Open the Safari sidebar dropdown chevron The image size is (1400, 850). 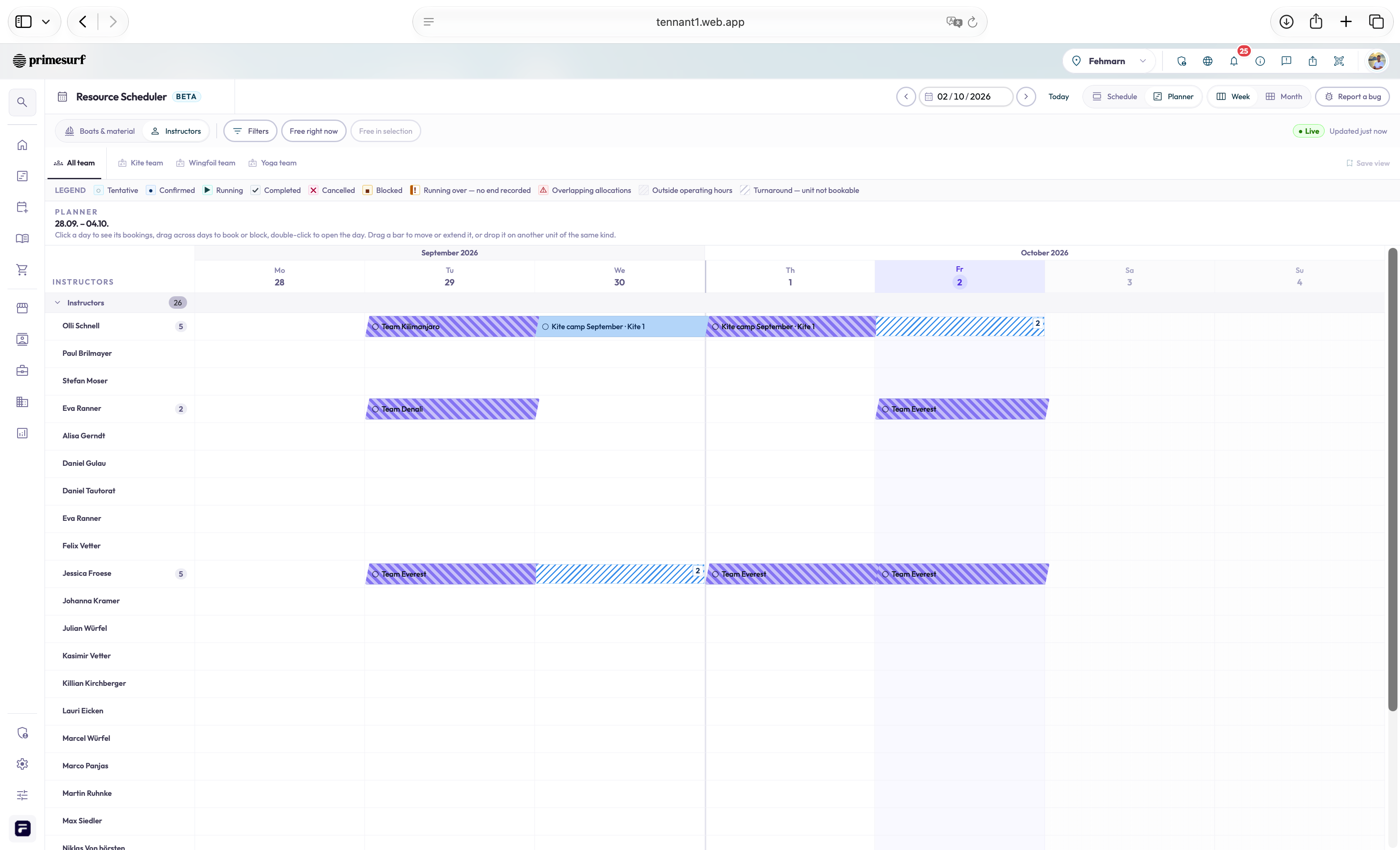(46, 22)
